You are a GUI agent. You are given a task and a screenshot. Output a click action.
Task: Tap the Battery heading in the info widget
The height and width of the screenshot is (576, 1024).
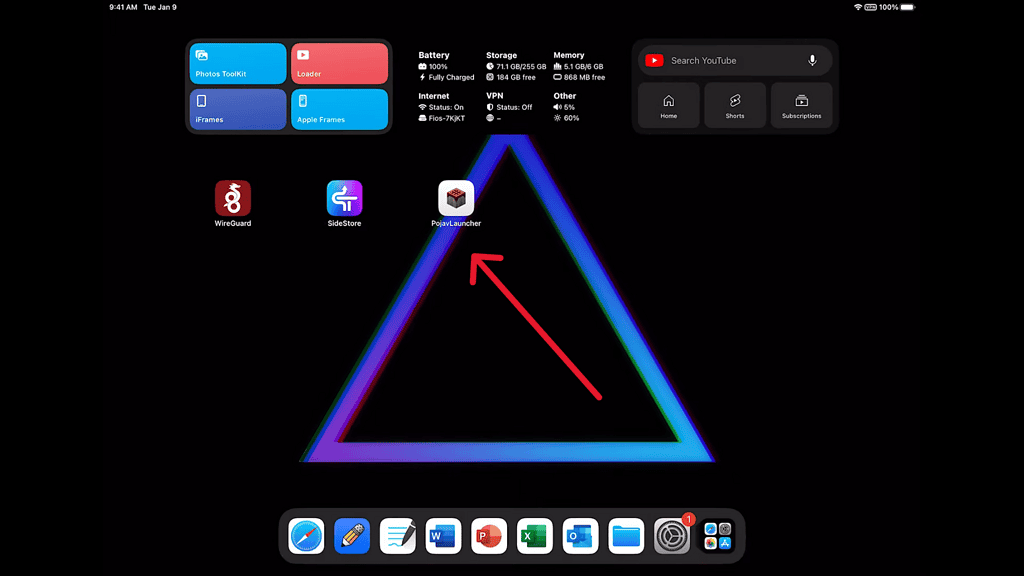click(434, 56)
